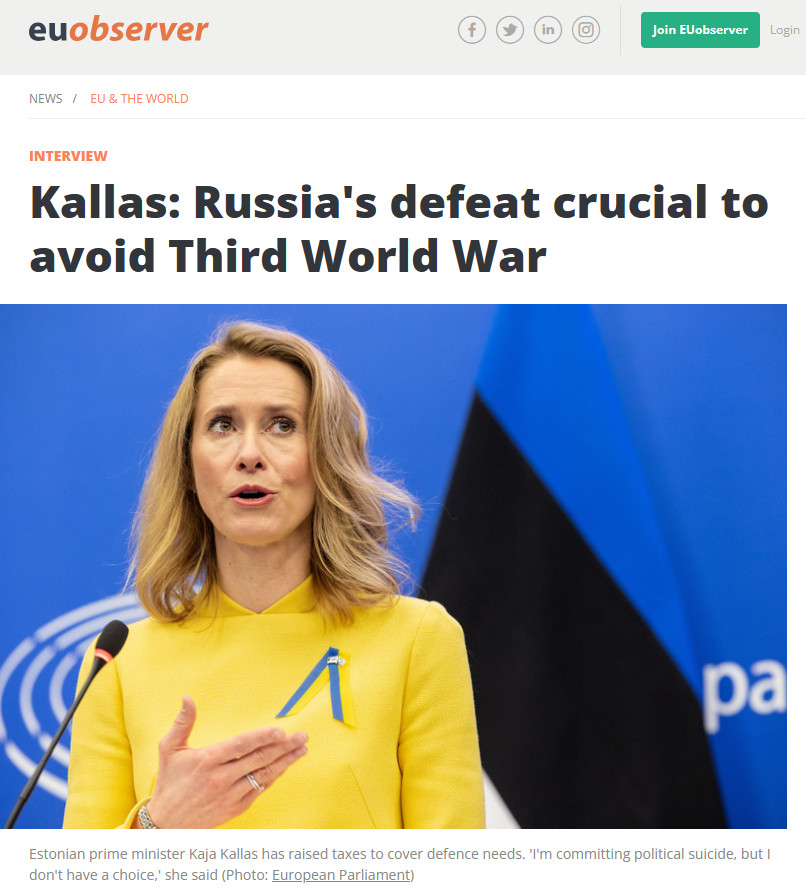Navigate to the NEWS breadcrumb

(45, 99)
